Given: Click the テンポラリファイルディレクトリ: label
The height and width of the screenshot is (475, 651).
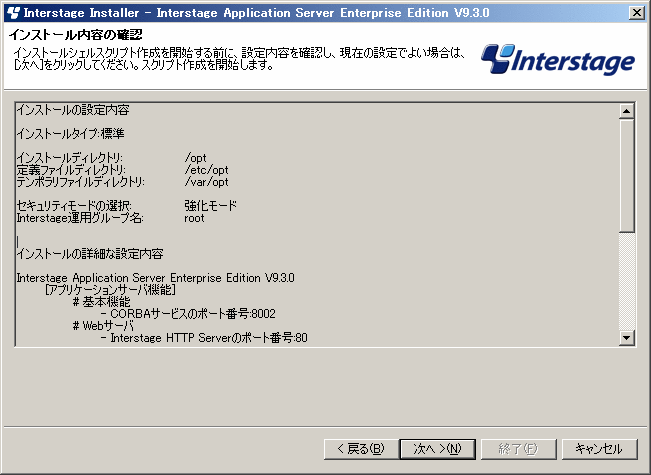Looking at the screenshot, I should click(81, 182).
